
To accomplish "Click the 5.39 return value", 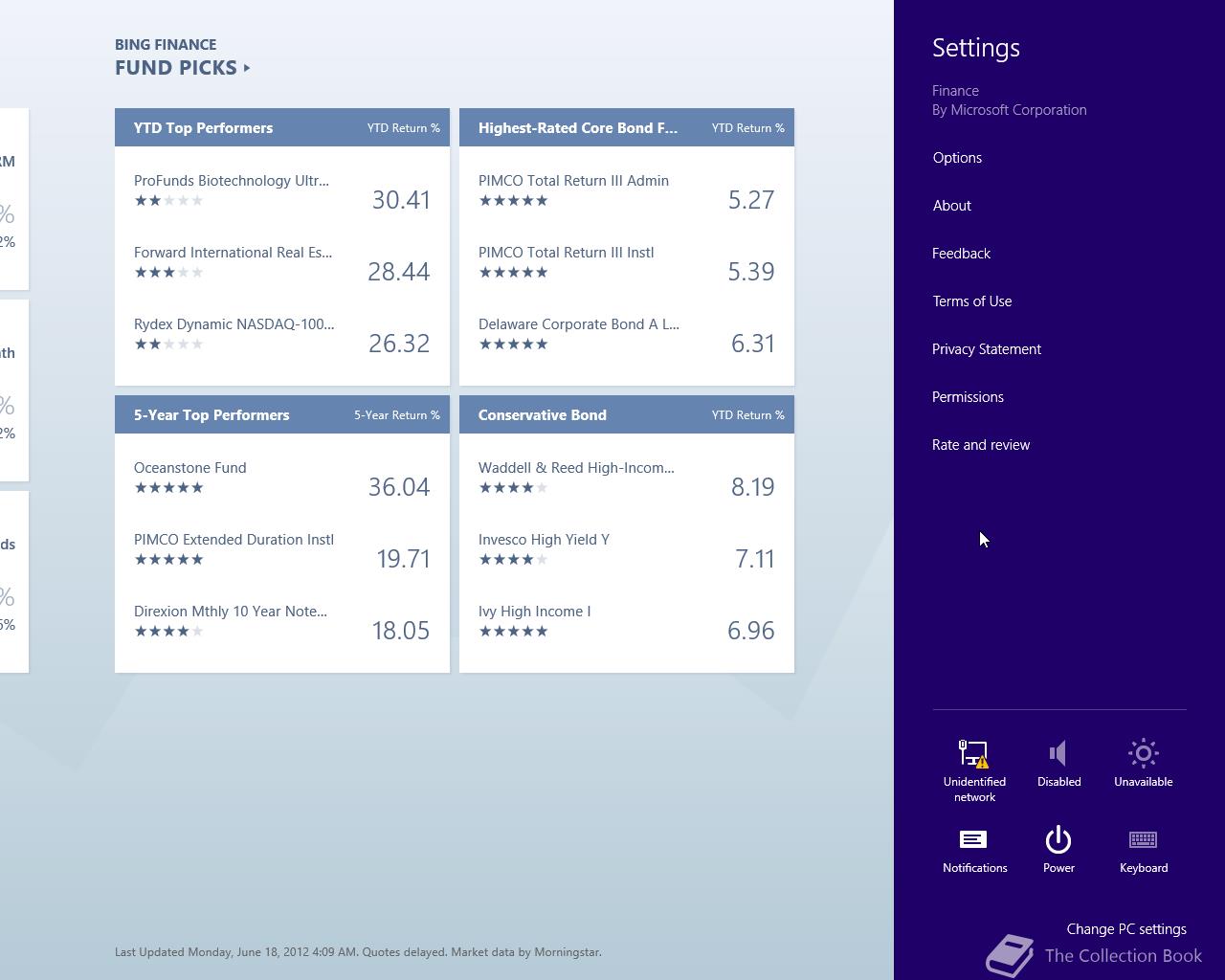I will (751, 272).
